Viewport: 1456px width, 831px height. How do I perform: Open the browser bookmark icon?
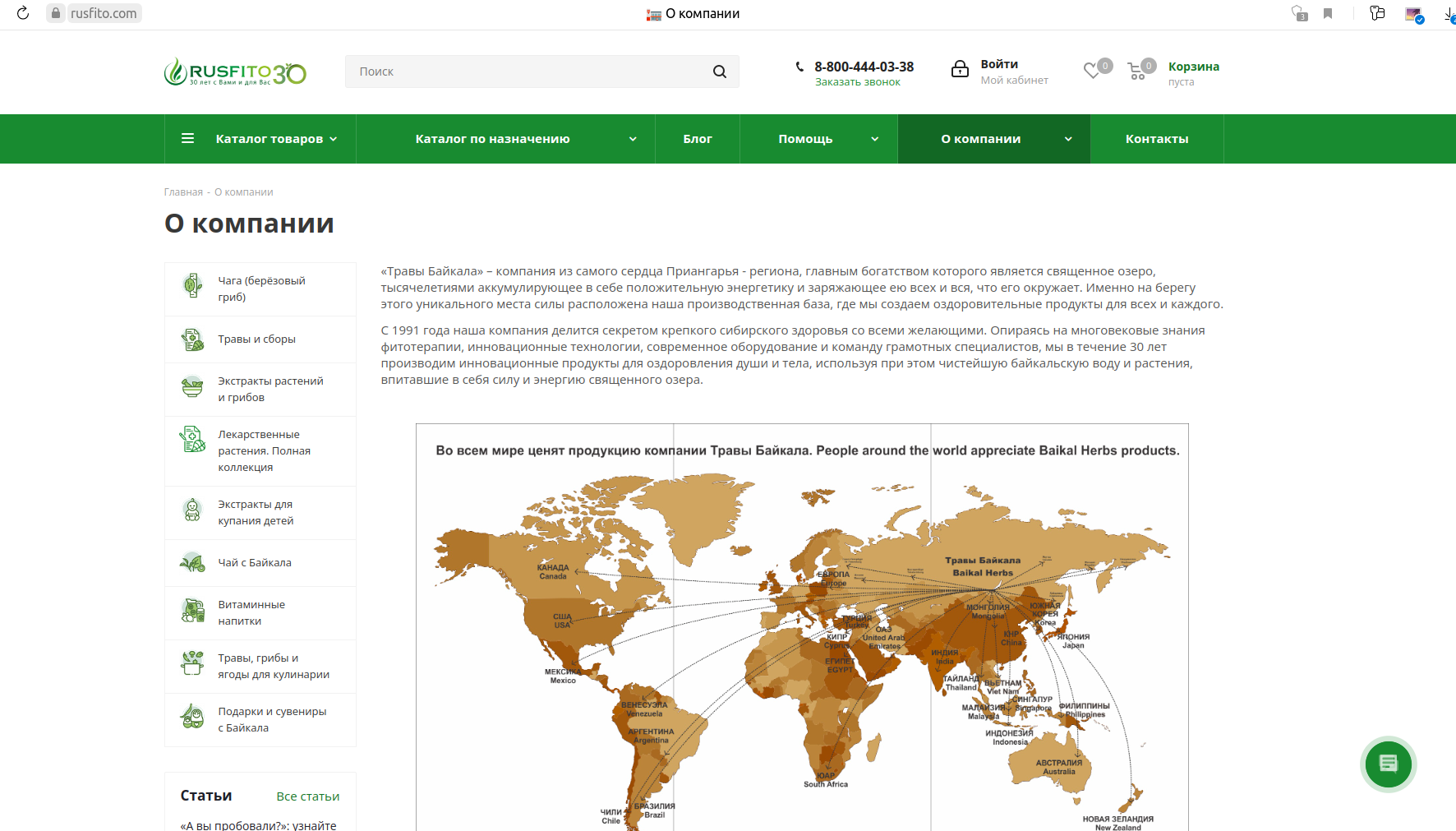[1328, 13]
